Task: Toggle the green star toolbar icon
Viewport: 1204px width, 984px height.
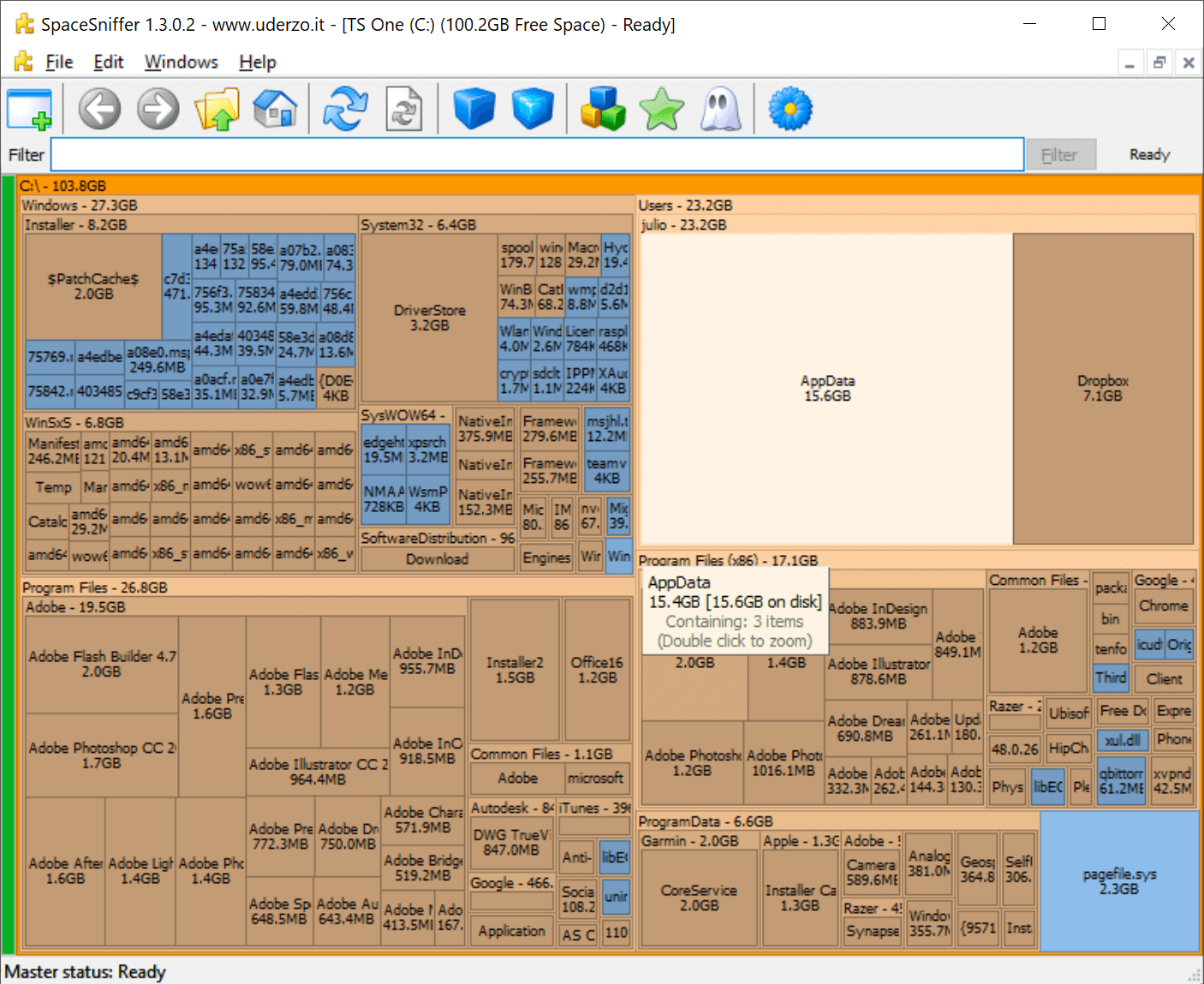Action: (x=662, y=110)
